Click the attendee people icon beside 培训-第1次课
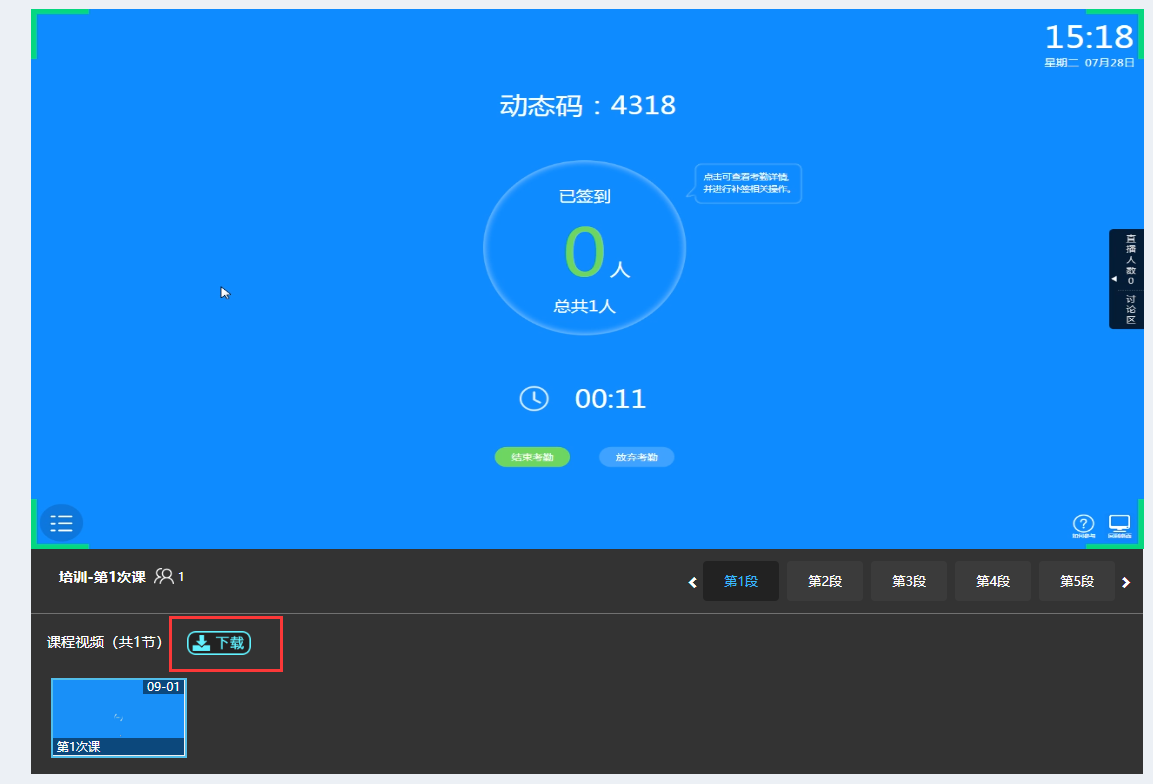The height and width of the screenshot is (784, 1153). (x=164, y=577)
